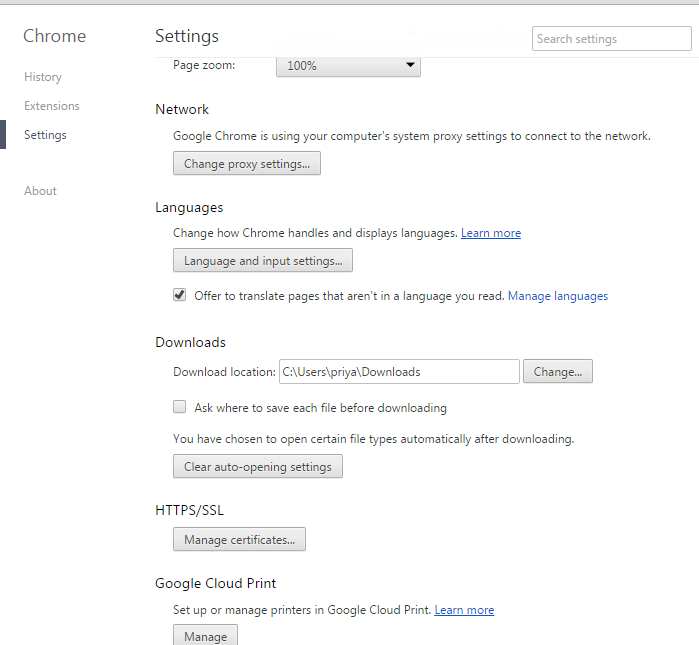Click the Chrome title in sidebar

pos(54,36)
